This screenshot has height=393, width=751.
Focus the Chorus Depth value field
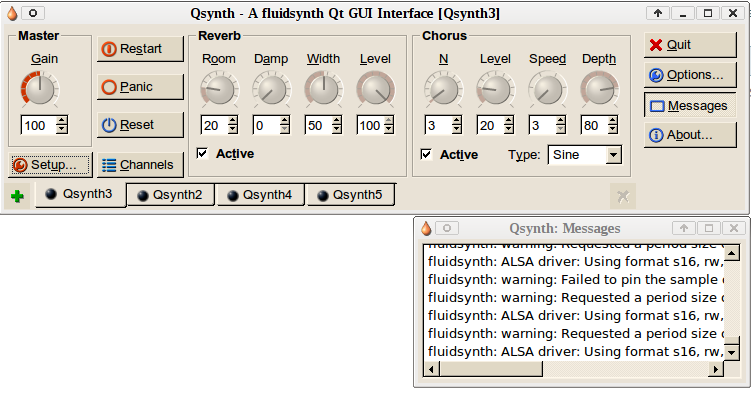594,126
